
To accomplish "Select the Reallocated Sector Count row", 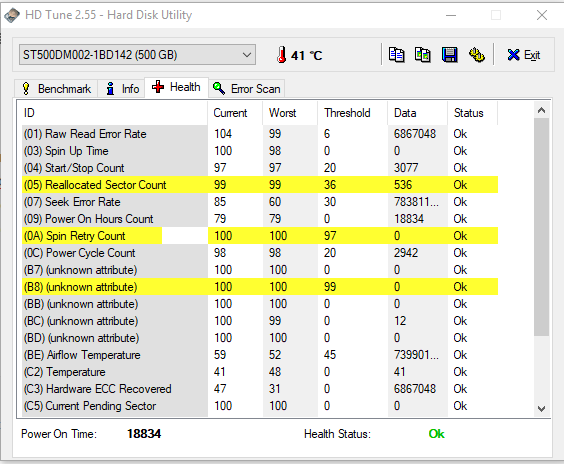I will point(260,185).
